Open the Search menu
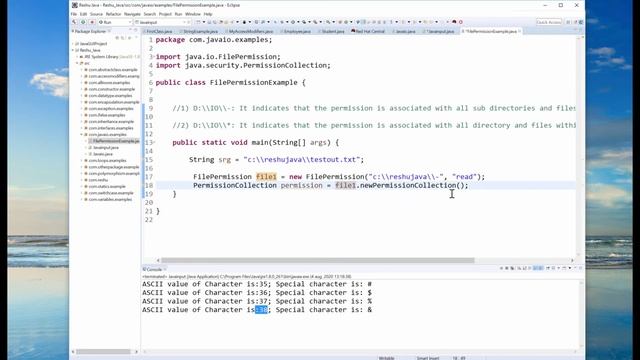 point(150,14)
